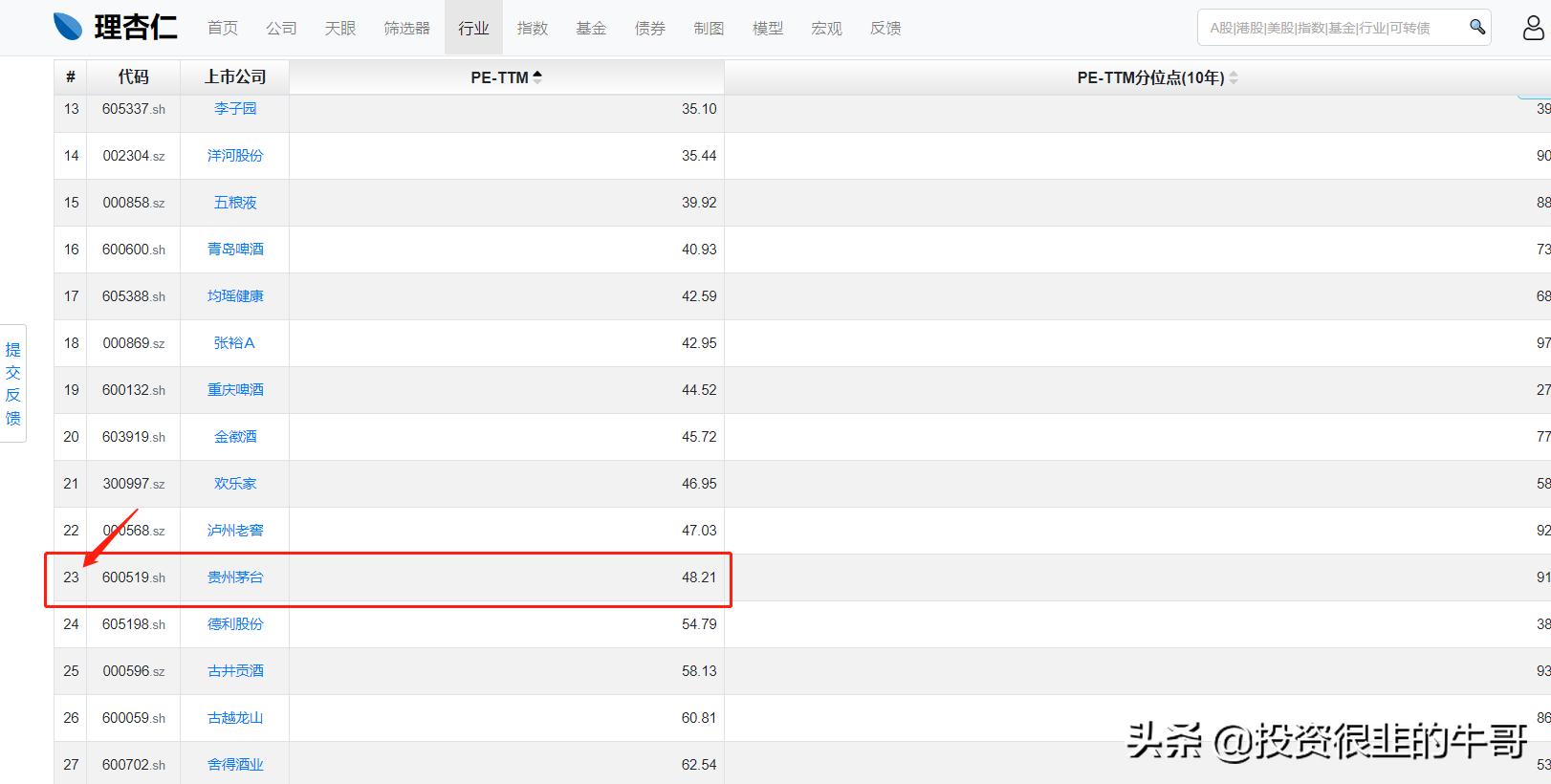Open 贵州茅台 company link

pyautogui.click(x=235, y=577)
